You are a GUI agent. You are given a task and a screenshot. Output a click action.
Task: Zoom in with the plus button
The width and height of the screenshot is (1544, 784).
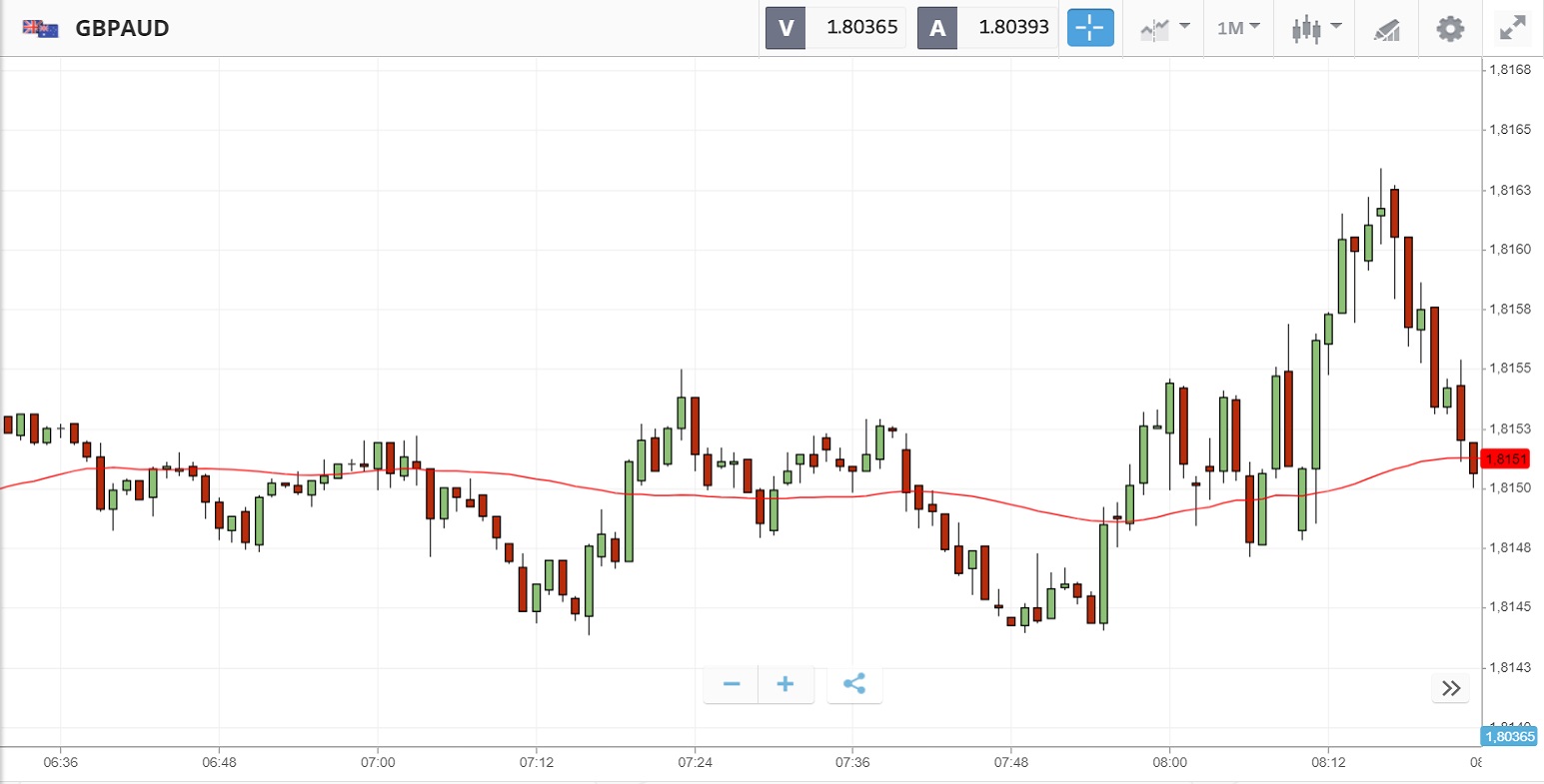785,684
